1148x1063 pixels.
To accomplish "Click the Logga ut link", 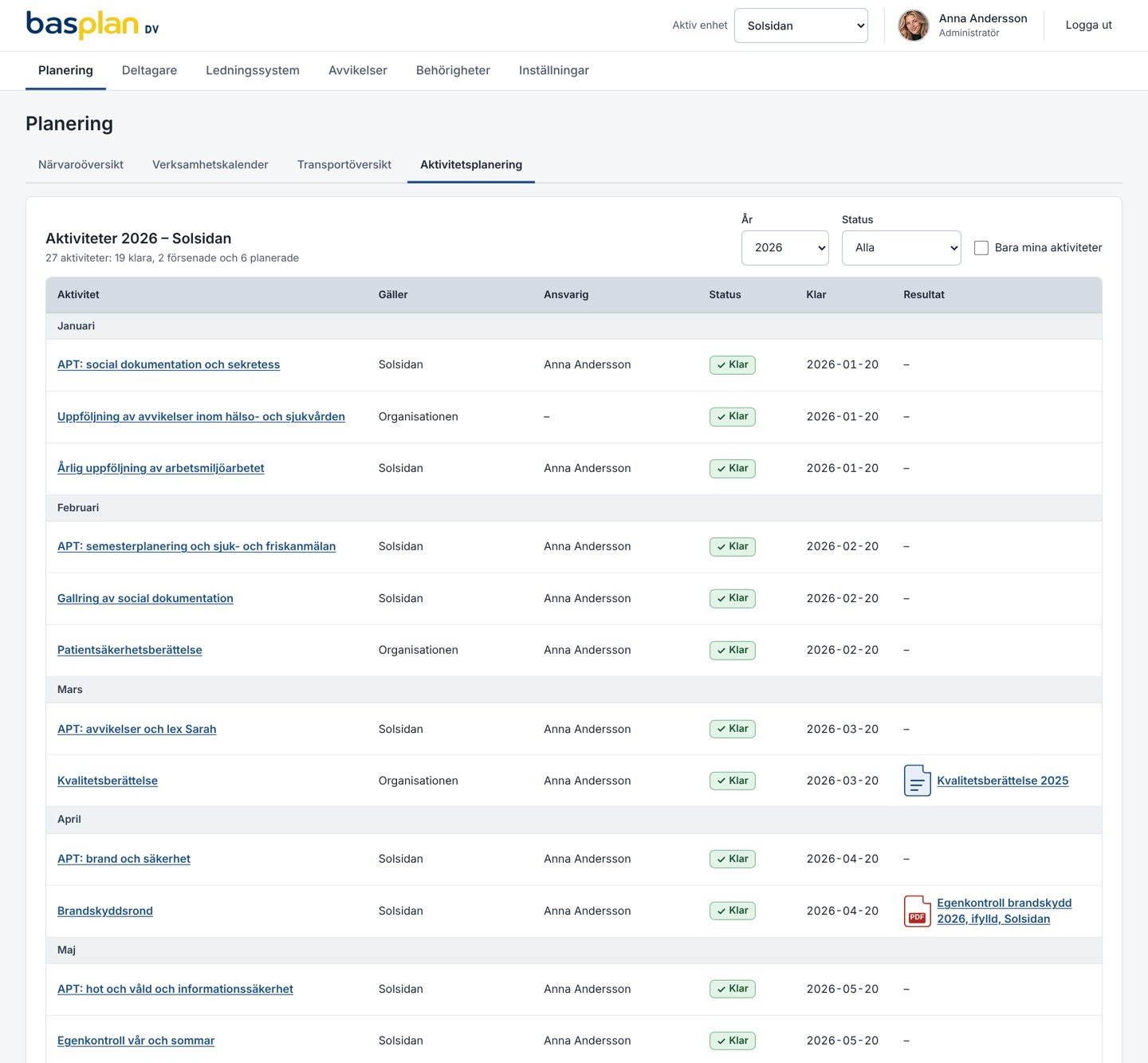I will coord(1088,26).
